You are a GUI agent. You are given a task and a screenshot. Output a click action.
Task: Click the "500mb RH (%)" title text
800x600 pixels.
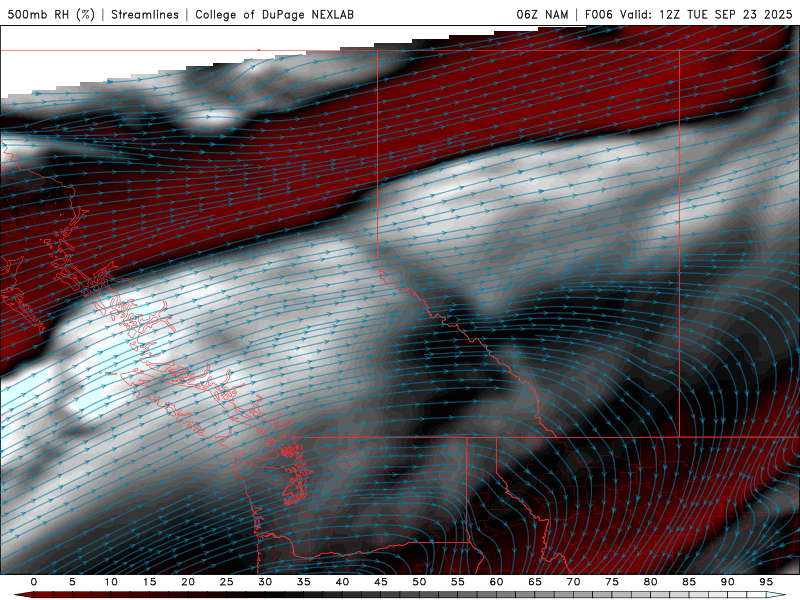click(x=51, y=14)
